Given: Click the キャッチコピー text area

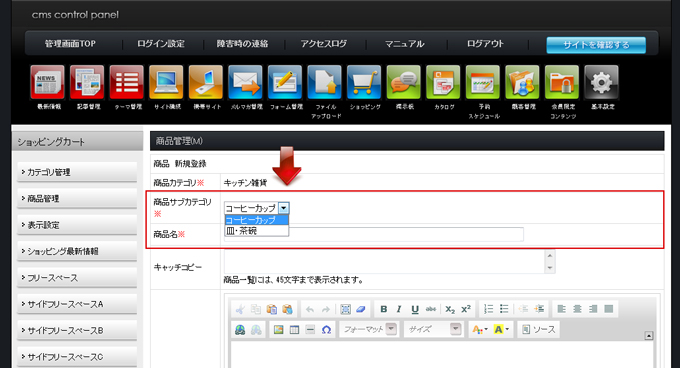Looking at the screenshot, I should coord(389,262).
